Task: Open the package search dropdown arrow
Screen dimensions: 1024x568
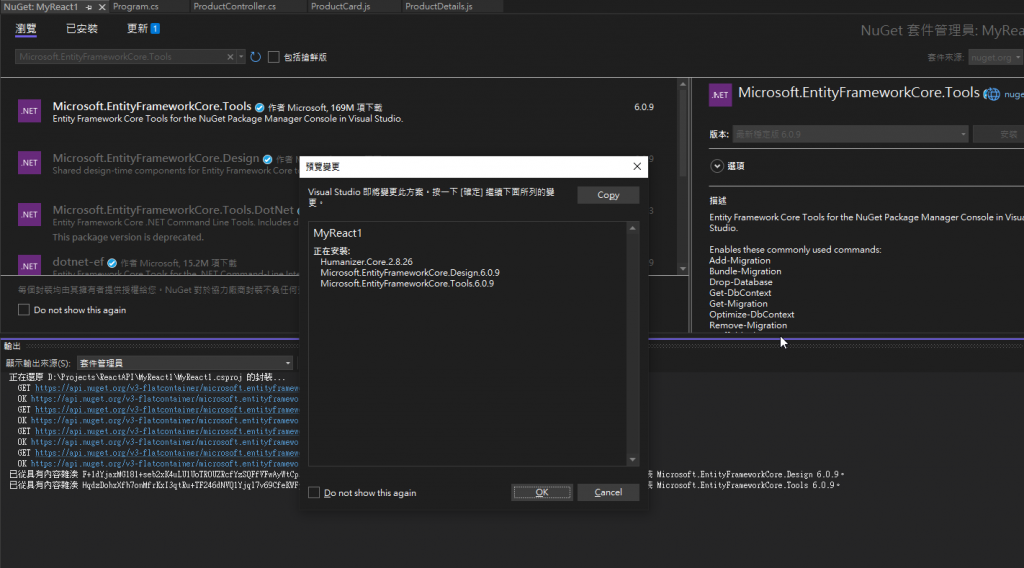Action: pos(241,57)
